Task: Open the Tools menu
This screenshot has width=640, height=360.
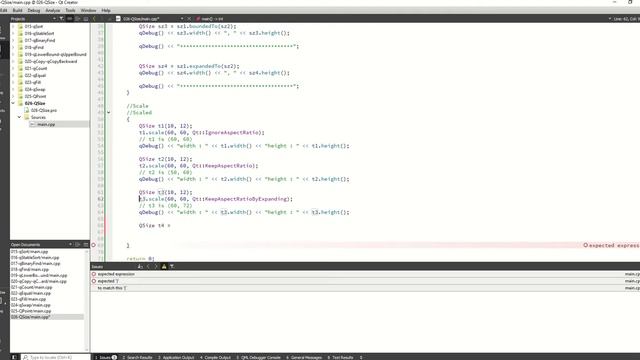Action: (x=70, y=10)
